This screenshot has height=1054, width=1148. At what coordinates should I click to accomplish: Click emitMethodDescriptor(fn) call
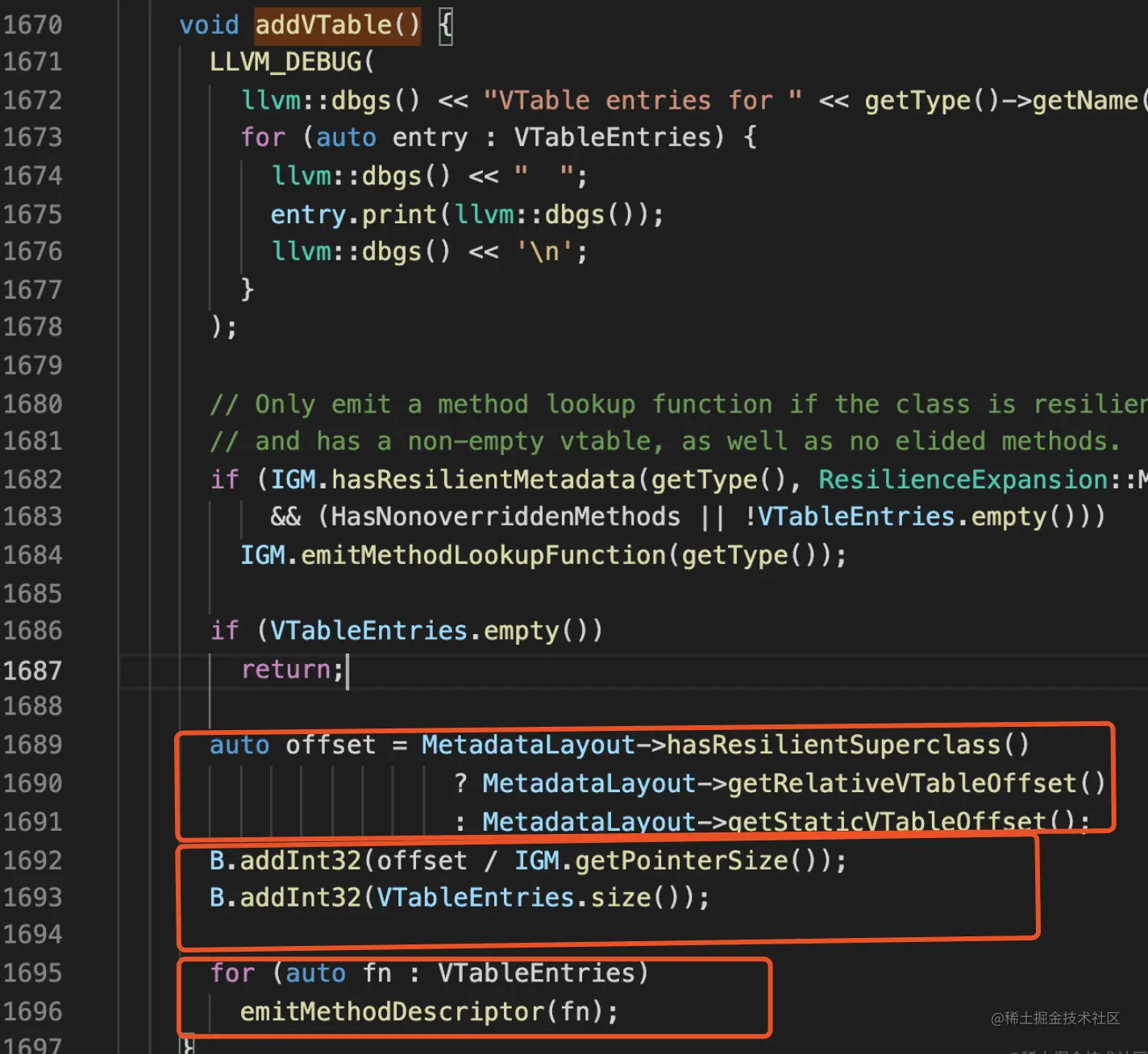(422, 1012)
